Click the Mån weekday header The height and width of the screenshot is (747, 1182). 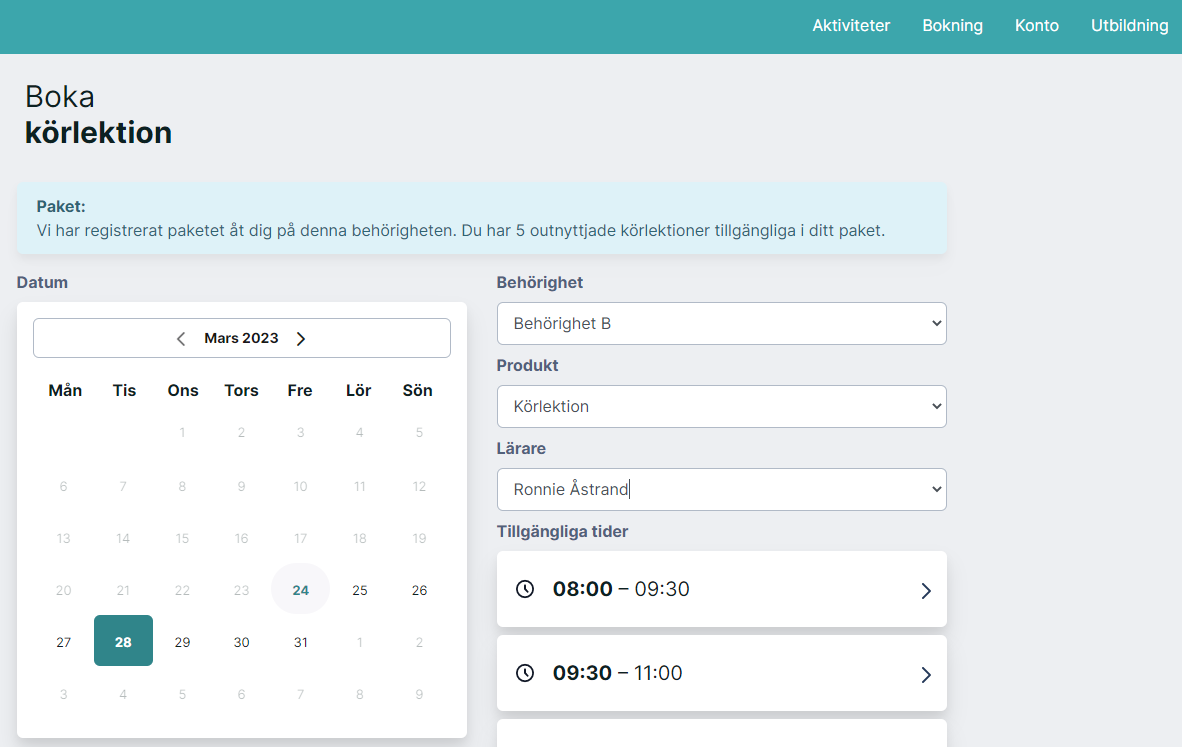[65, 390]
